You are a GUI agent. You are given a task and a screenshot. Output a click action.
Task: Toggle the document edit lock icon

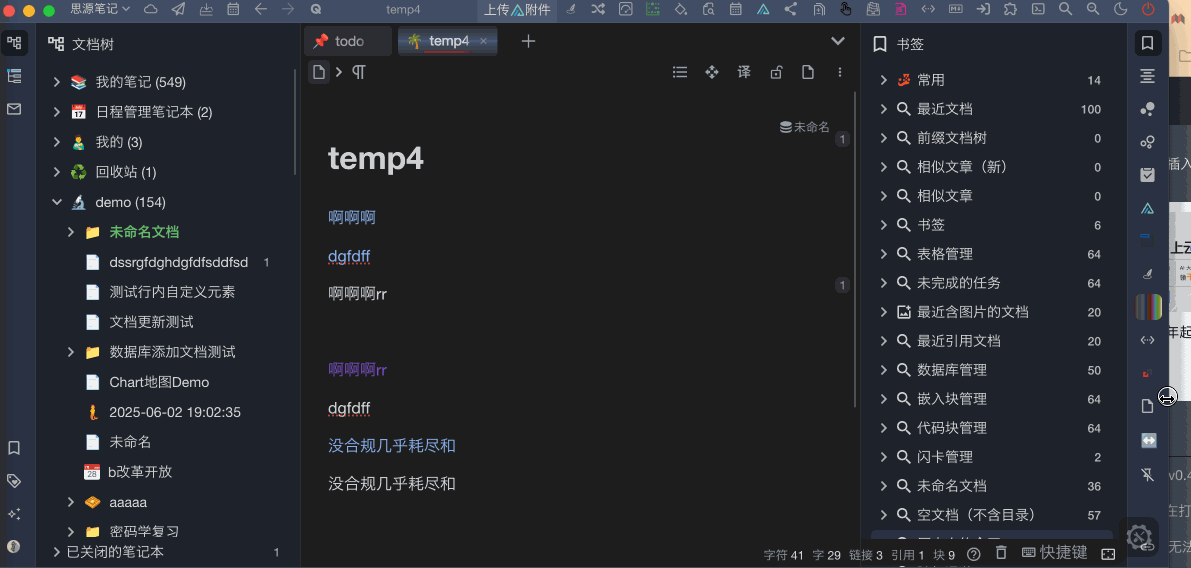pos(776,72)
